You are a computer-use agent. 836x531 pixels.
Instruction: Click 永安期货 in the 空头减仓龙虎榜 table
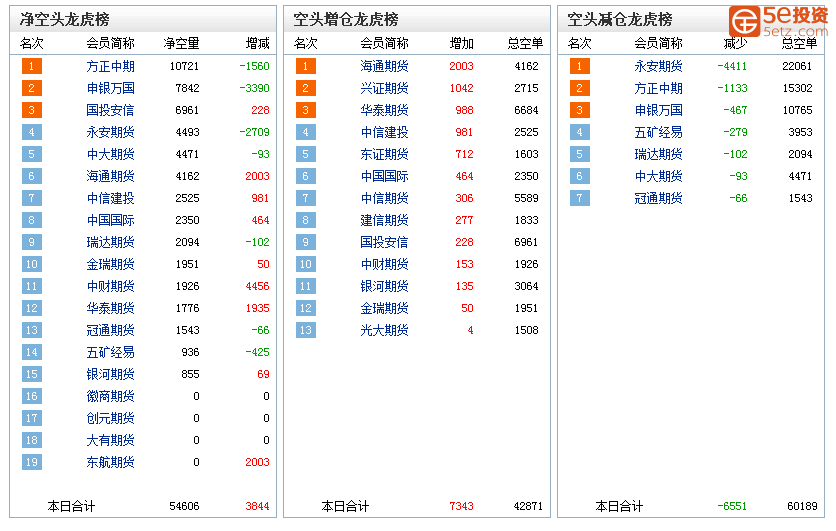coord(658,66)
